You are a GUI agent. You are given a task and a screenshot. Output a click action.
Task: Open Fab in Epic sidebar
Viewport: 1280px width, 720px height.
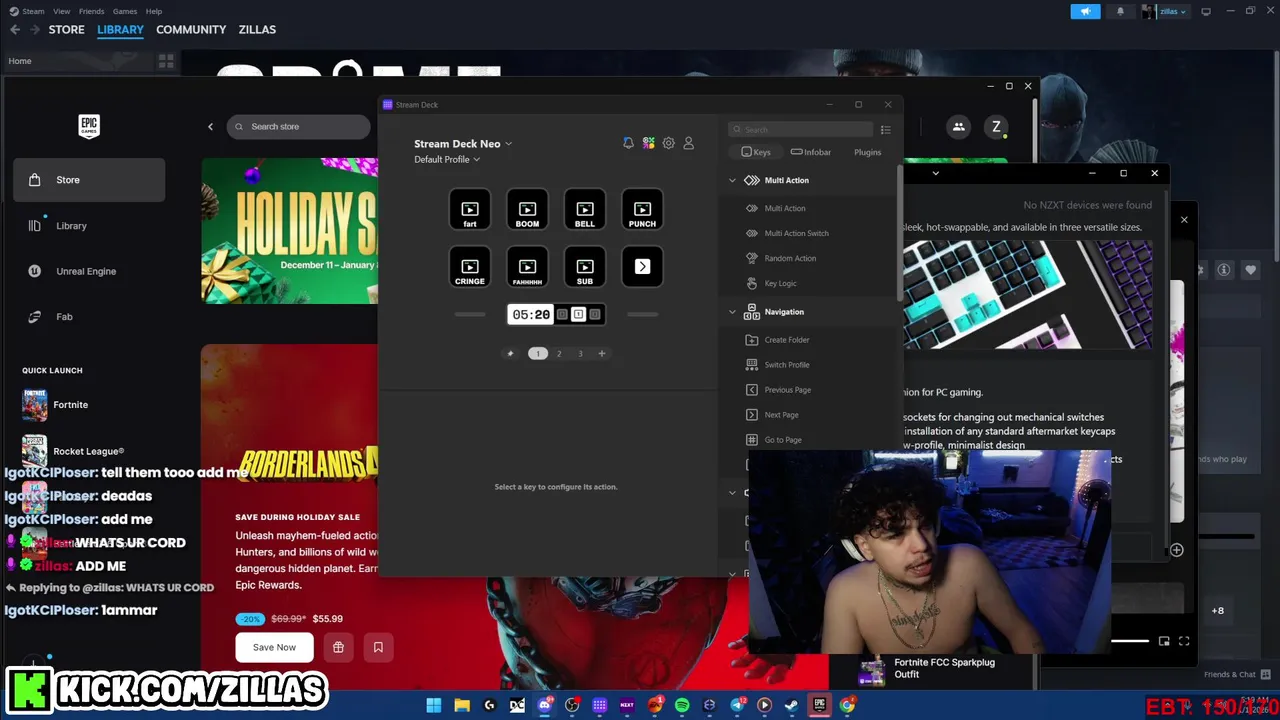point(89,317)
